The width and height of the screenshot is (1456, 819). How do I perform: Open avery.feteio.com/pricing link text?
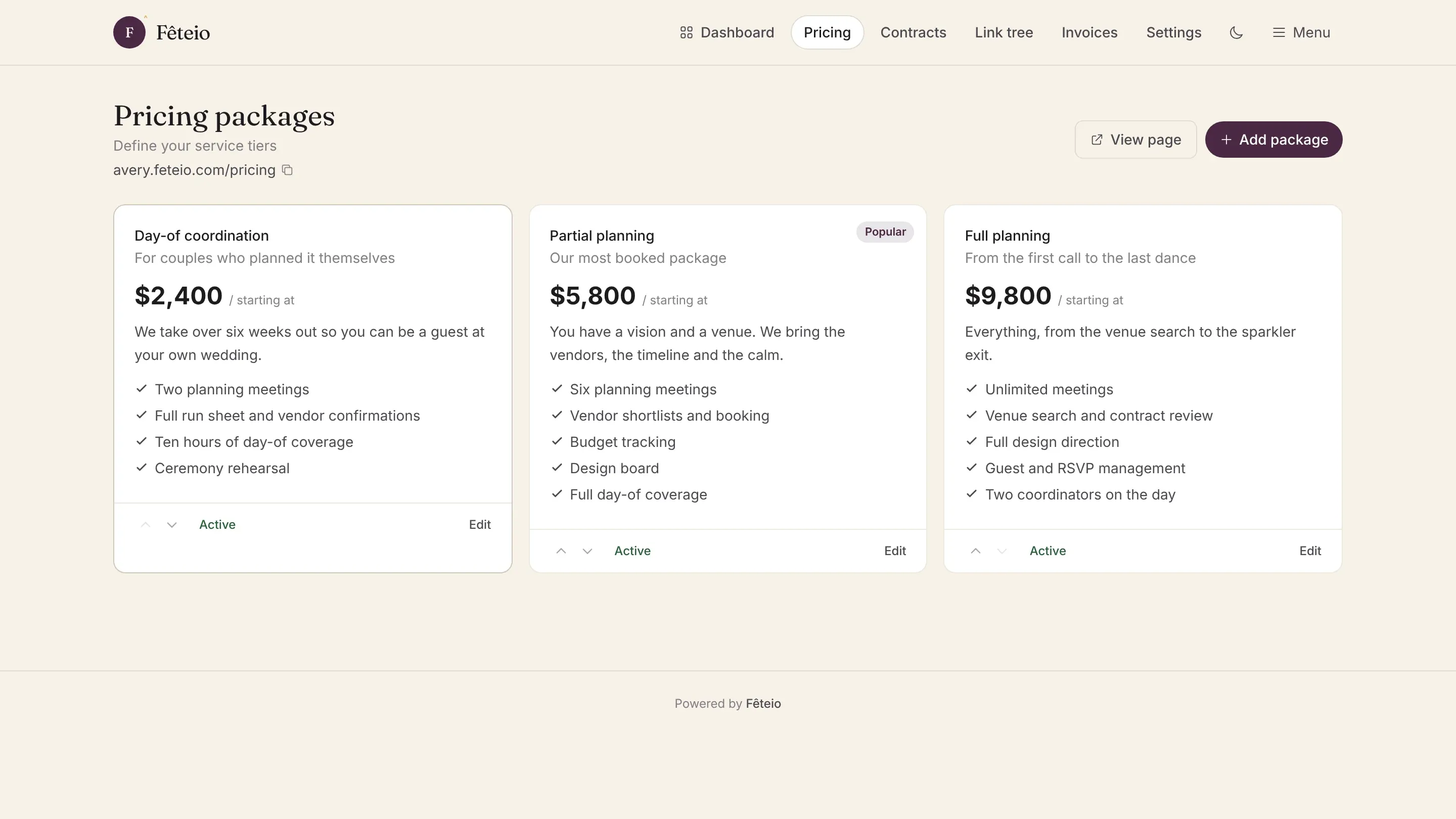194,170
